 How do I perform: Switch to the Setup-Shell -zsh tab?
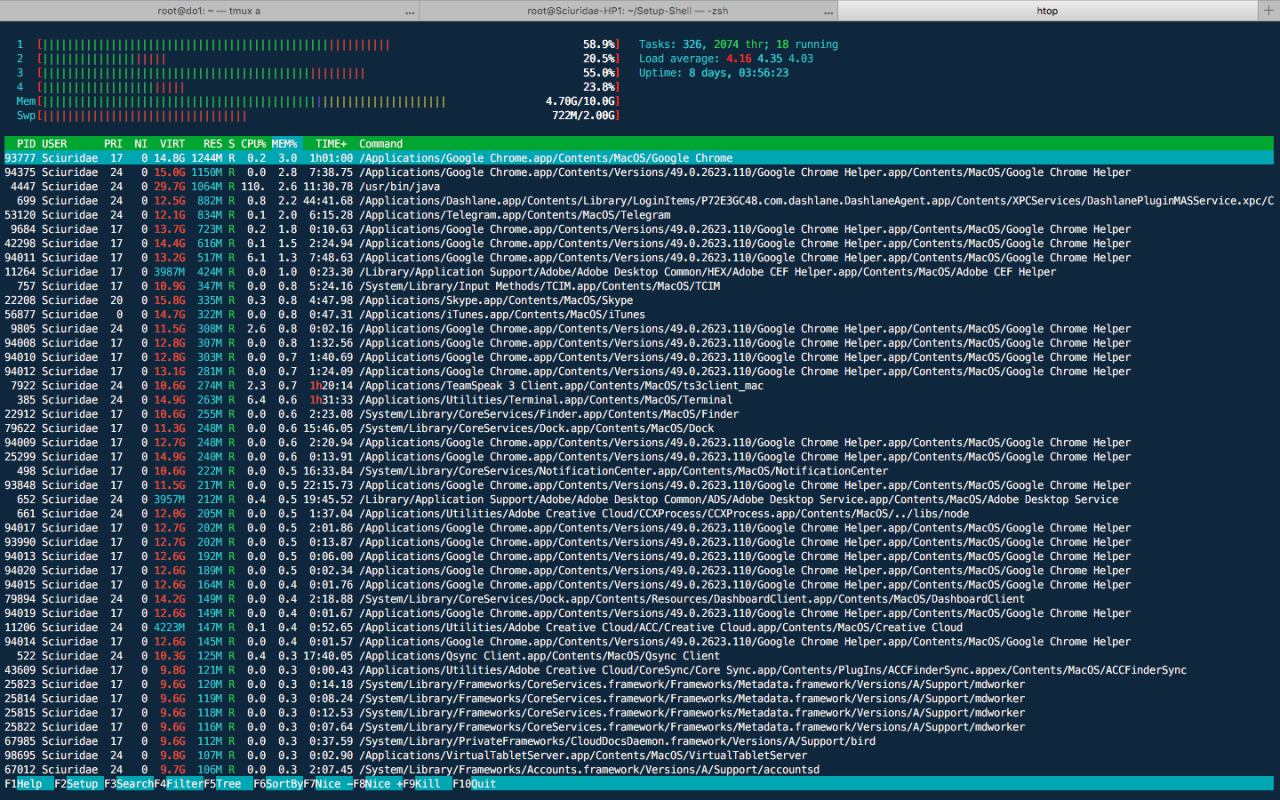pos(629,10)
